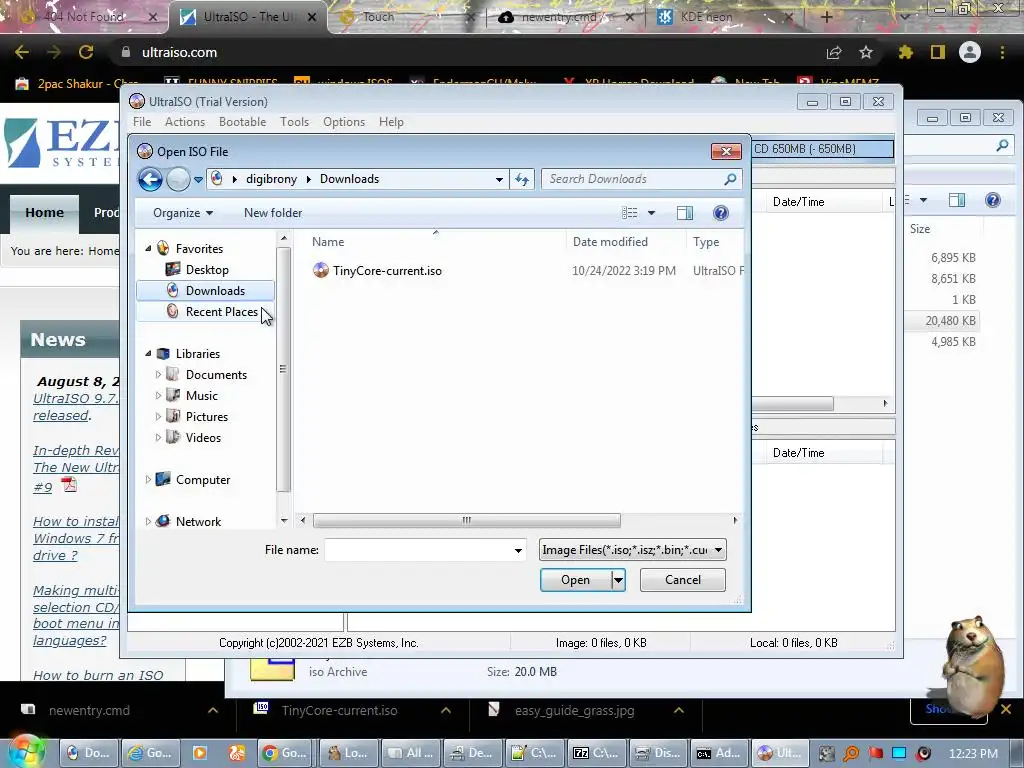
Task: Click the share page icon in address bar
Action: (x=834, y=52)
